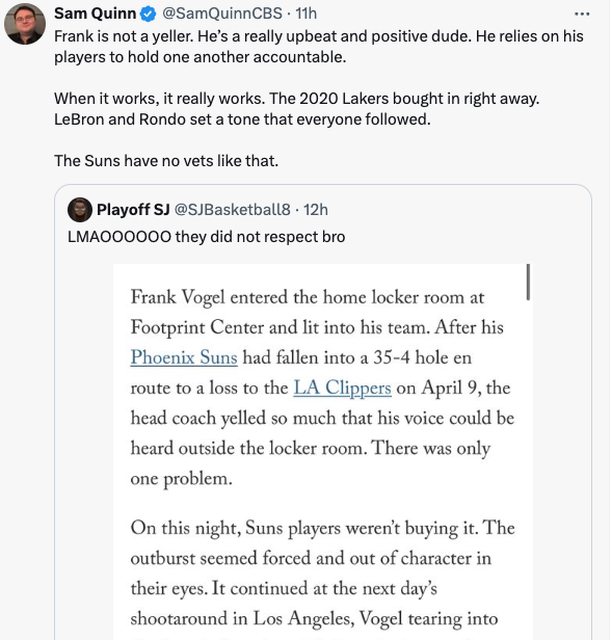
Task: Click the "Frank Vogel entered the home locker room" paragraph
Action: pos(322,388)
